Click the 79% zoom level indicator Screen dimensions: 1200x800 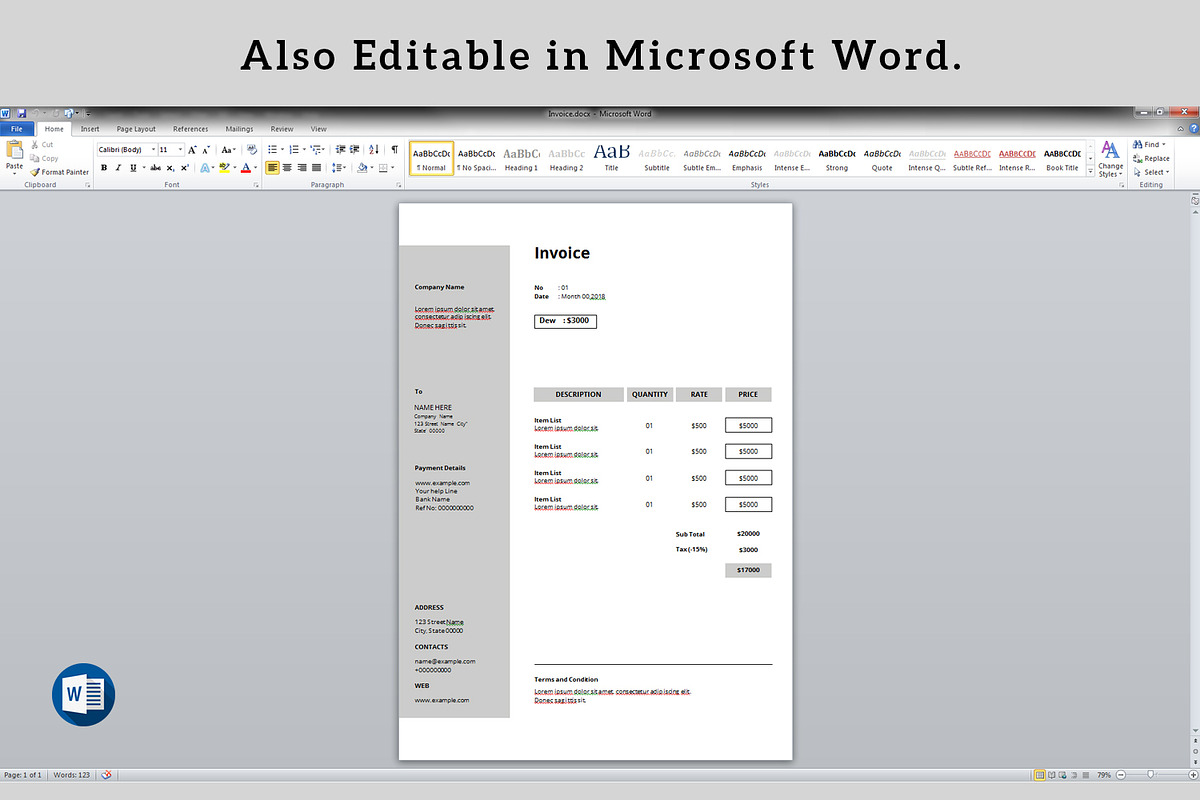pyautogui.click(x=1104, y=775)
